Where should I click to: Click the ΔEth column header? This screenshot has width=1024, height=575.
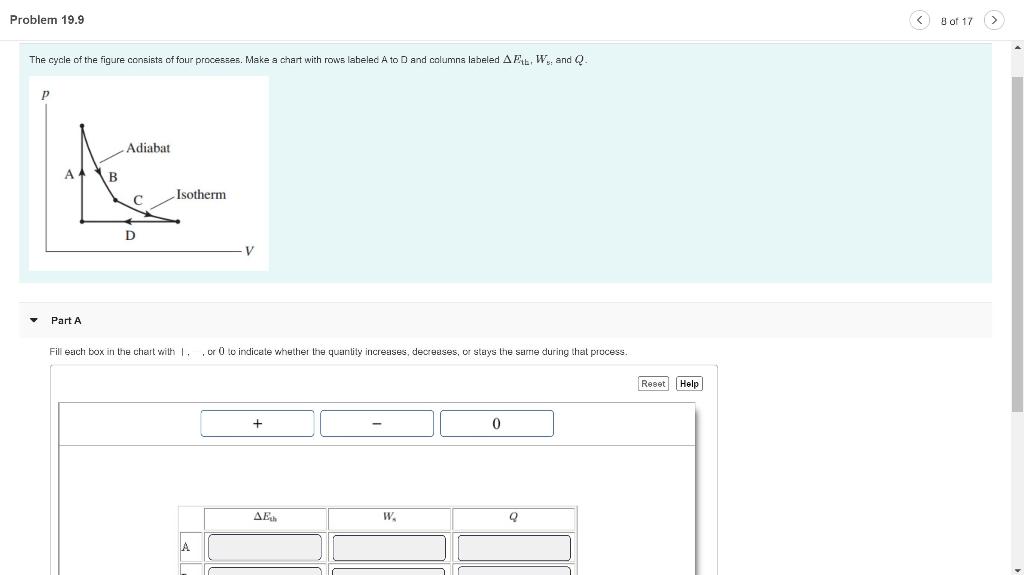tap(265, 518)
